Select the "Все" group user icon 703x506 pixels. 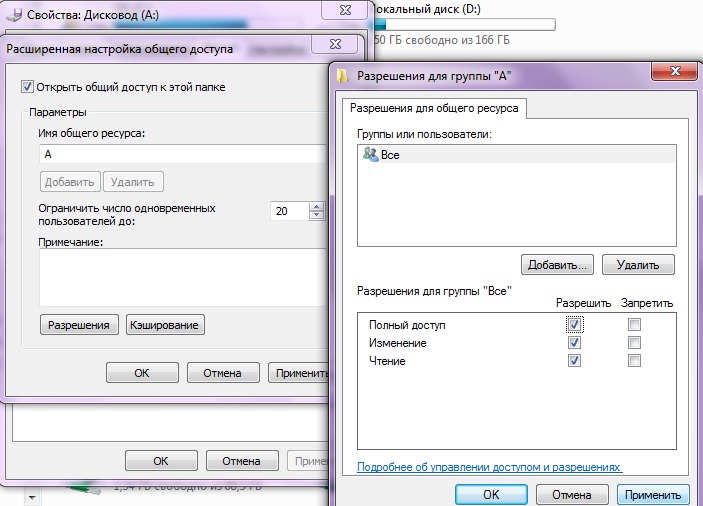tap(370, 154)
